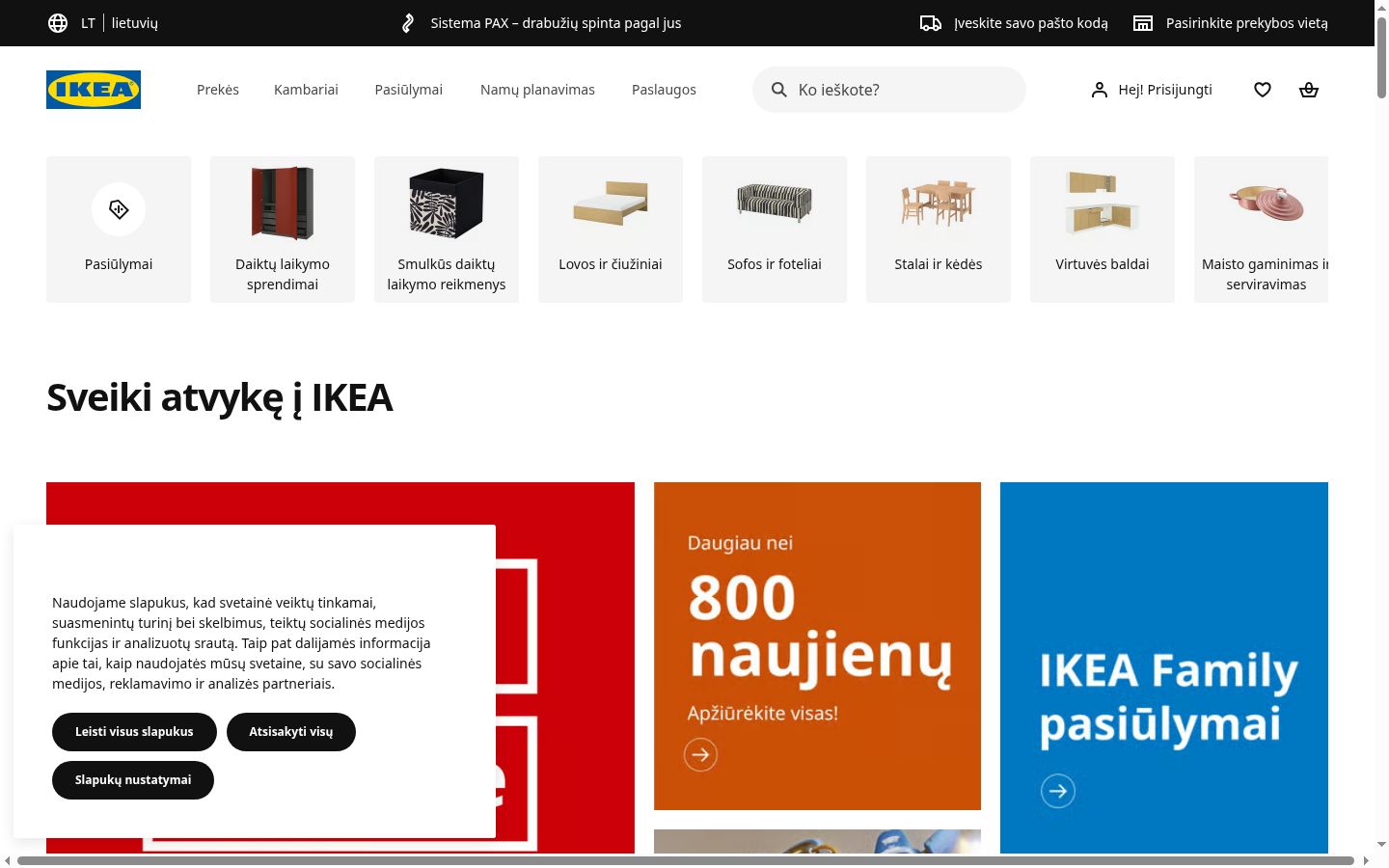Screen dimensions: 1389x868
Task: Click arrow on IKEA Family banner
Action: (1058, 792)
